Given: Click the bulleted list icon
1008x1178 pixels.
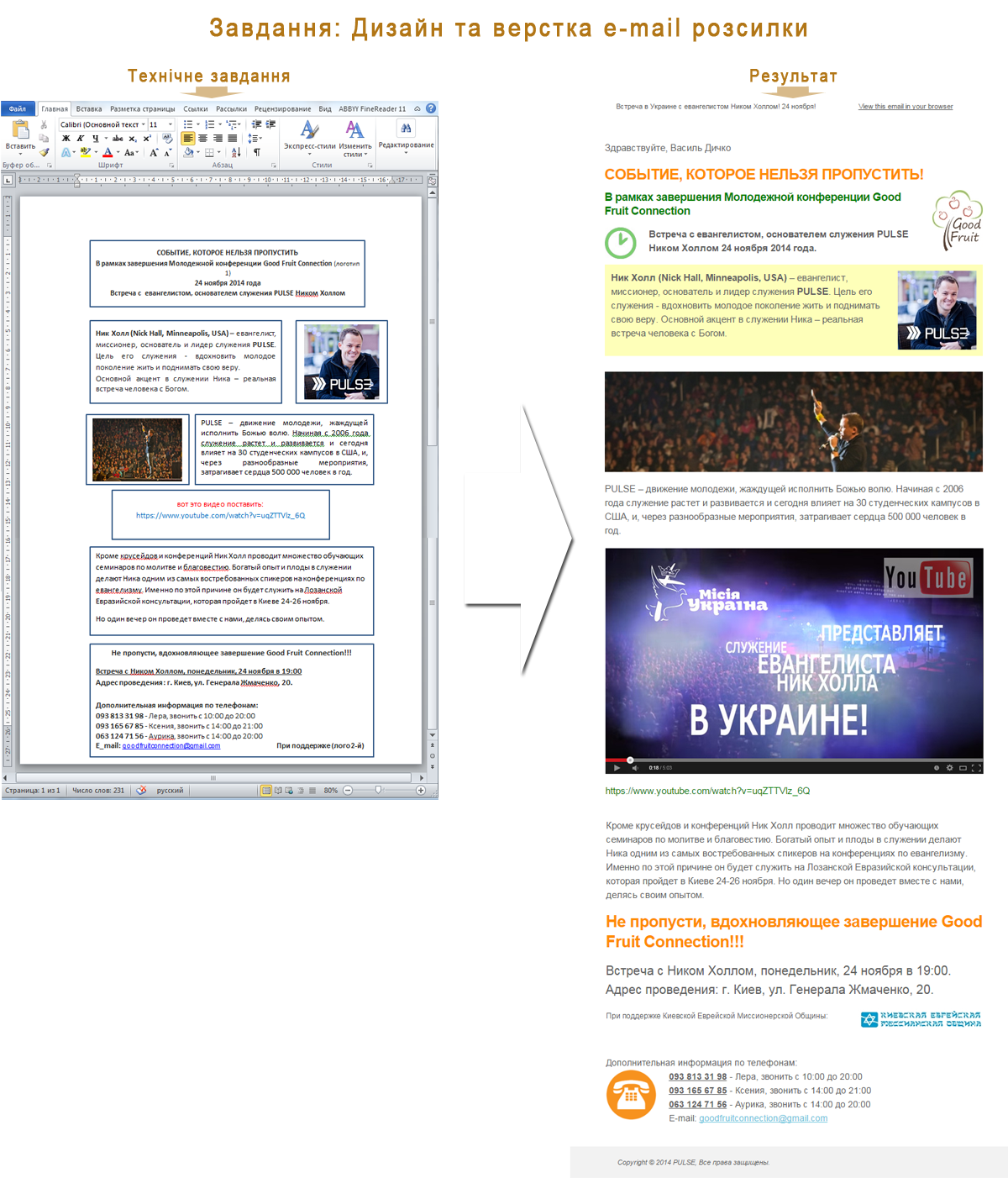Looking at the screenshot, I should (188, 124).
